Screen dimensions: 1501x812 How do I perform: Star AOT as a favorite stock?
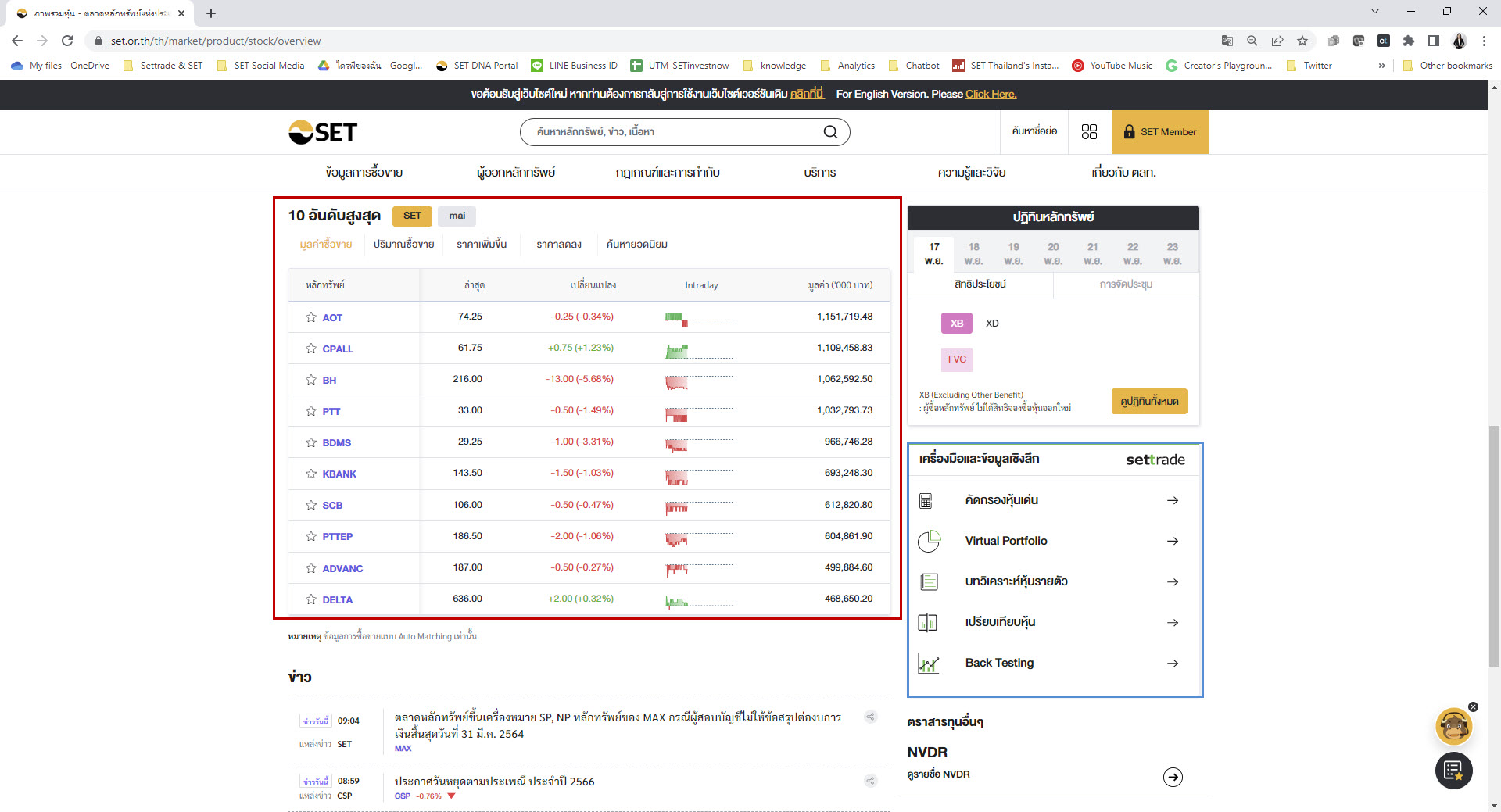point(310,317)
